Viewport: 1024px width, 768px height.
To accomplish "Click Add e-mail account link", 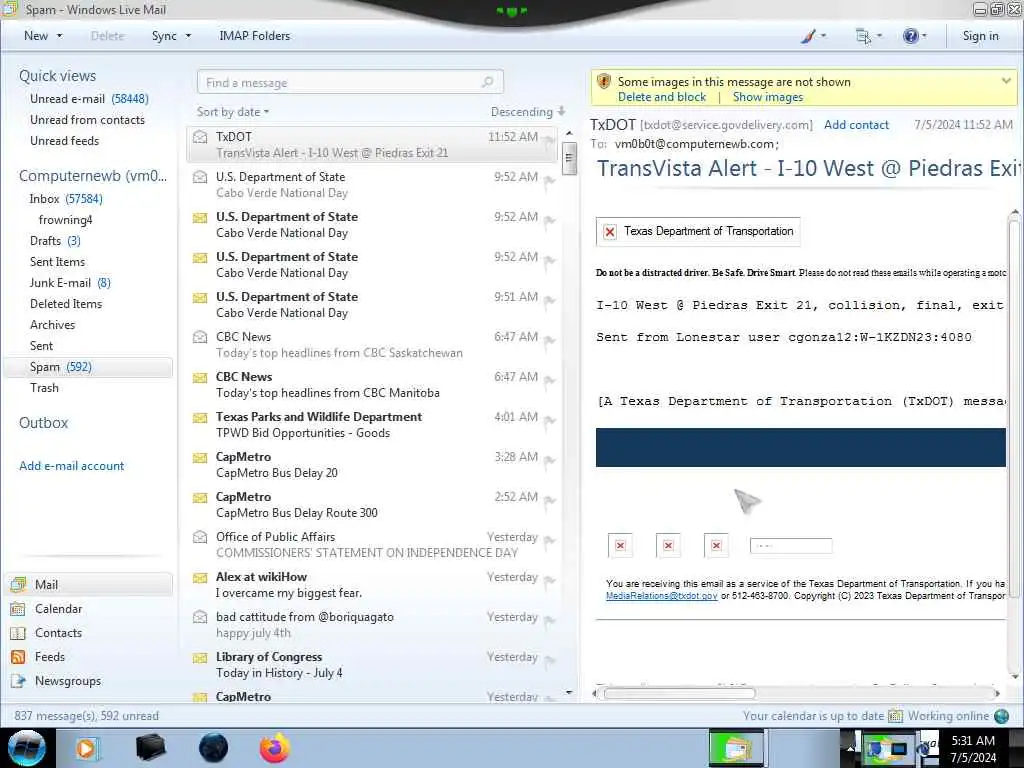I will point(72,466).
